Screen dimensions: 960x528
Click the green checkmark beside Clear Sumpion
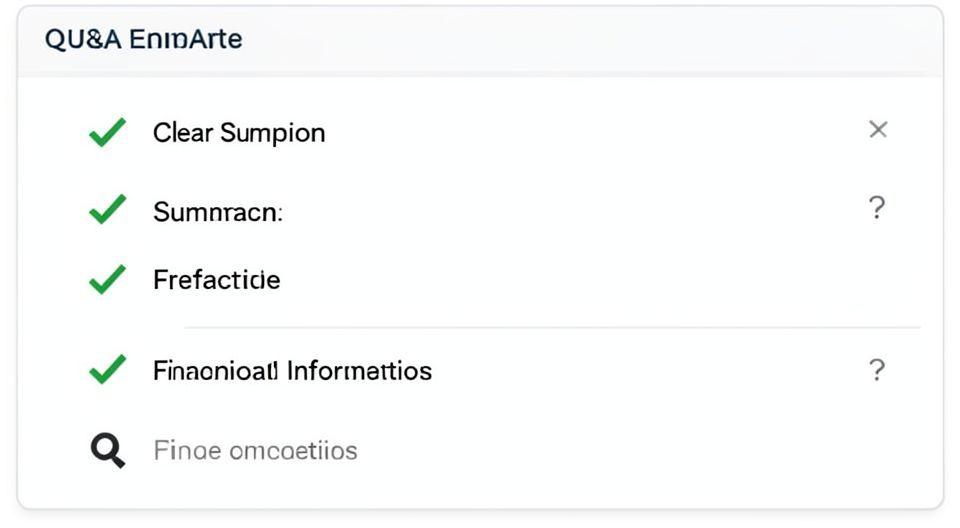coord(107,132)
